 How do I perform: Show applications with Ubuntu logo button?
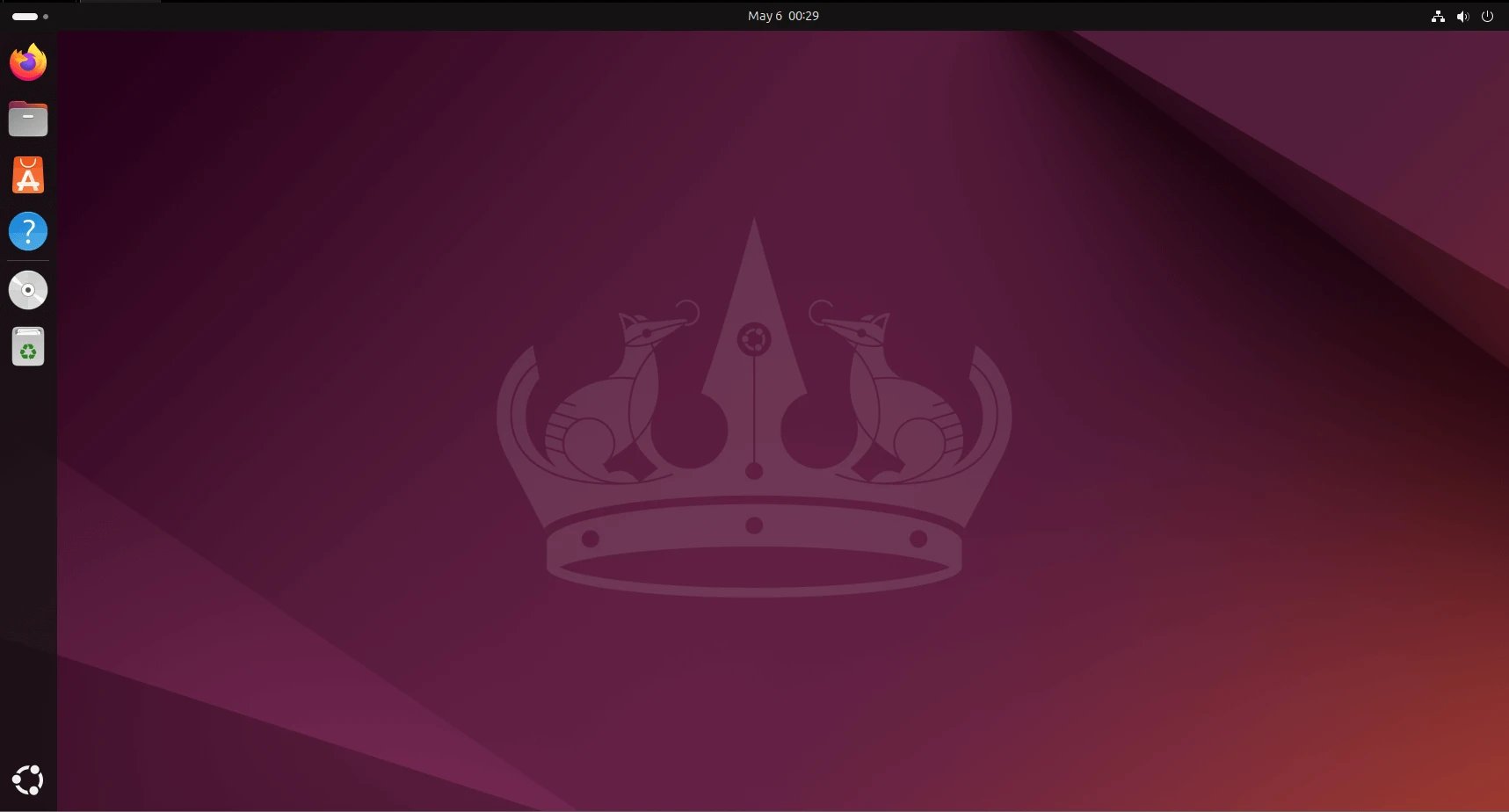point(28,780)
